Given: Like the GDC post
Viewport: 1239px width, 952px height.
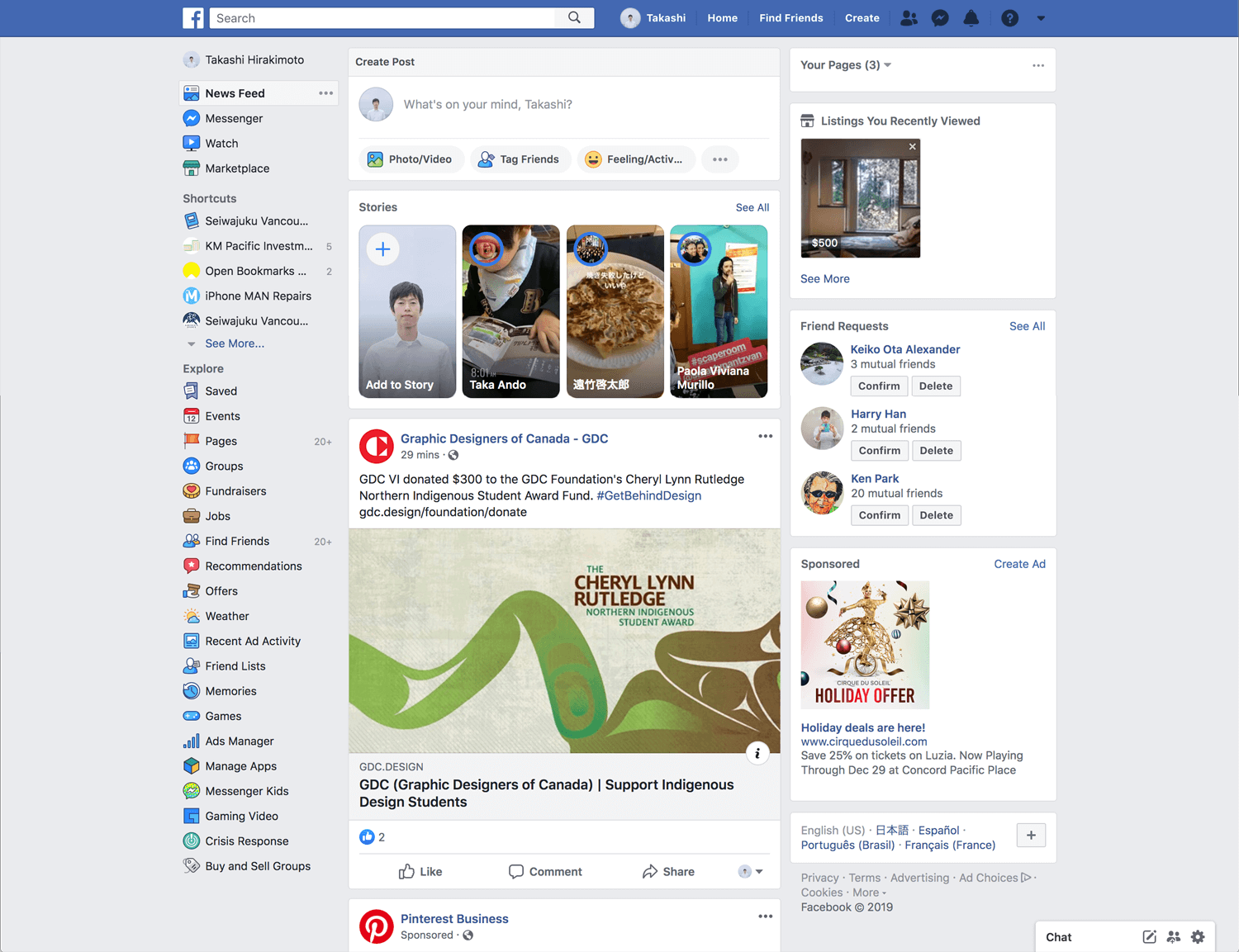Looking at the screenshot, I should pos(420,871).
